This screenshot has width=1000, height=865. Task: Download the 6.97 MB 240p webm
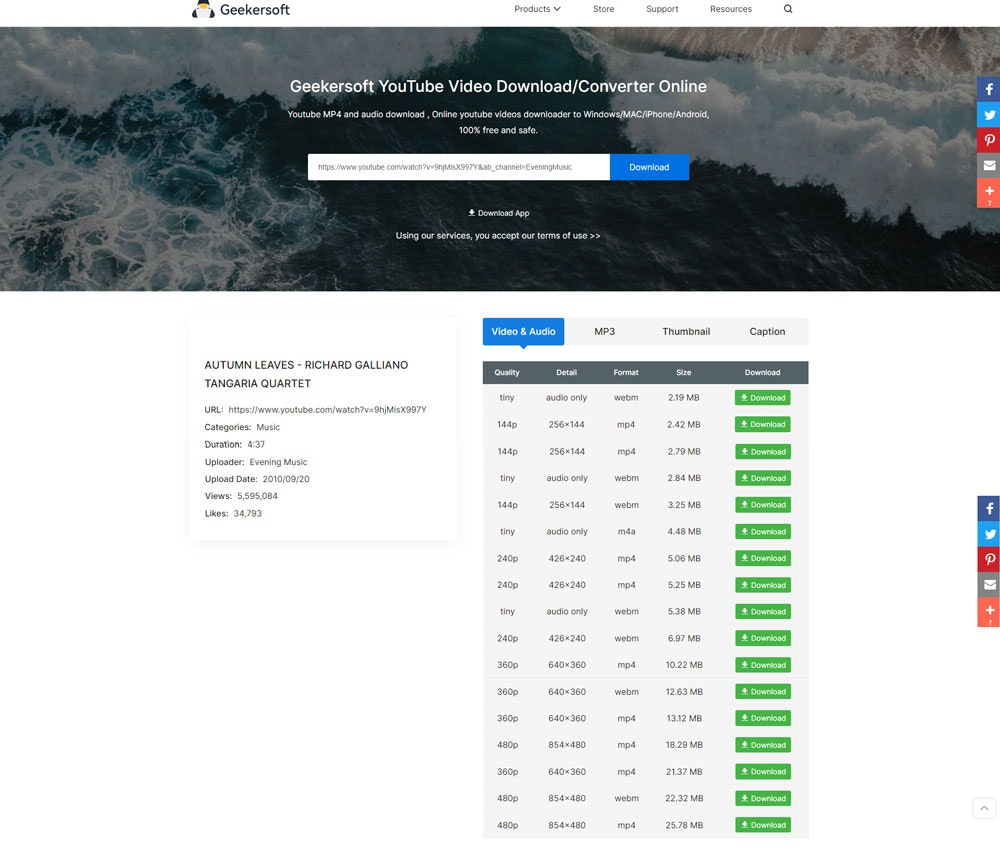pyautogui.click(x=763, y=638)
